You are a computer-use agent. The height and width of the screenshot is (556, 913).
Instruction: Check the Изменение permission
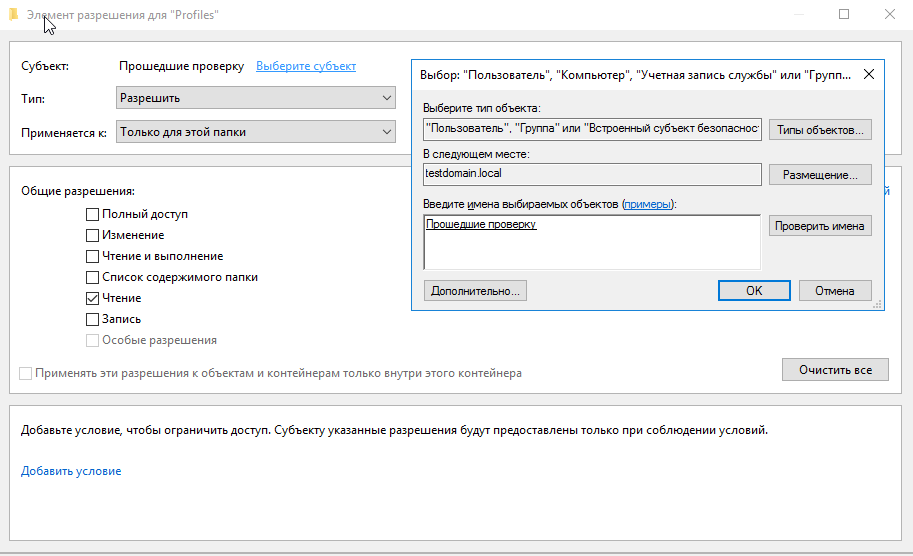click(x=92, y=235)
